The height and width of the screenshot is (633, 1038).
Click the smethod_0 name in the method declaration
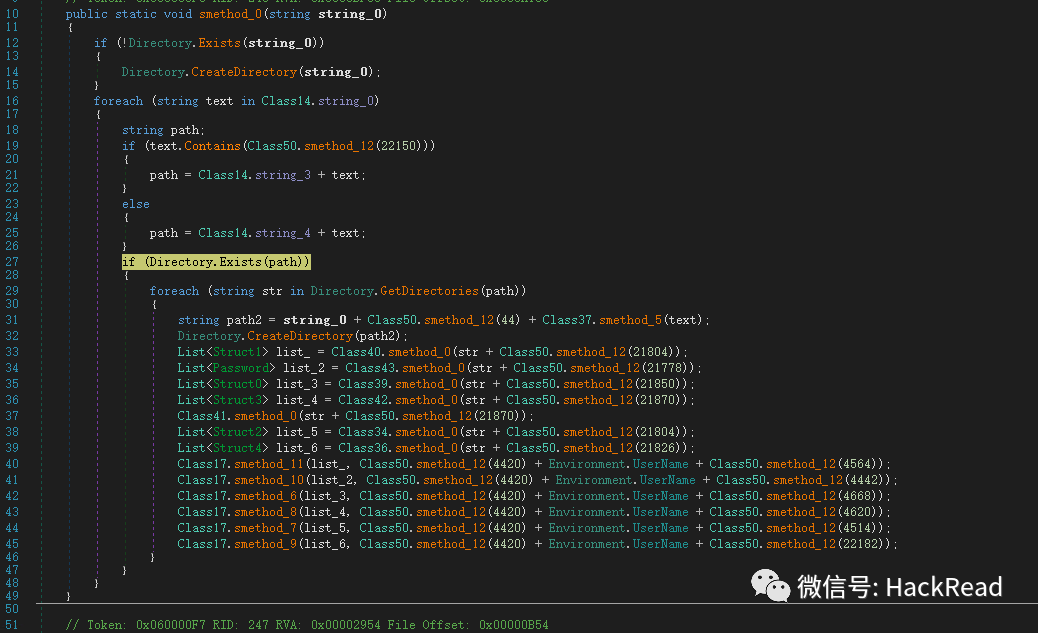(230, 14)
